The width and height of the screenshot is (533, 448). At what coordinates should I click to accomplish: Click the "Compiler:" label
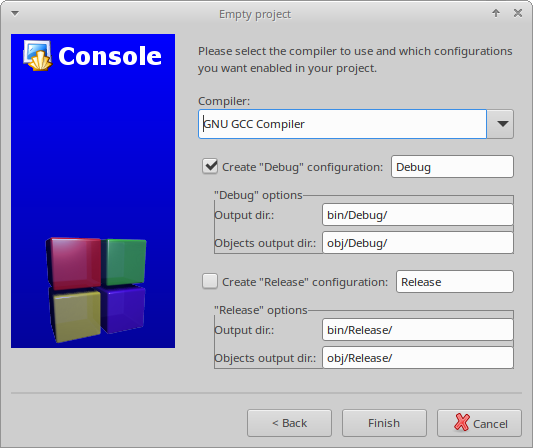(224, 101)
